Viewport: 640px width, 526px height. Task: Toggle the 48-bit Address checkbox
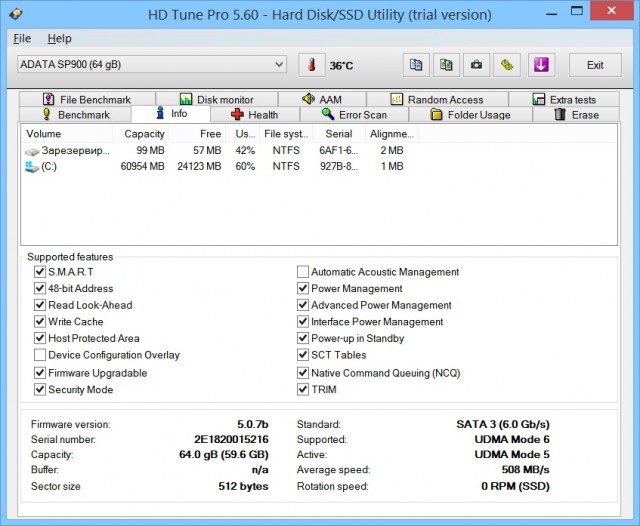[x=40, y=289]
